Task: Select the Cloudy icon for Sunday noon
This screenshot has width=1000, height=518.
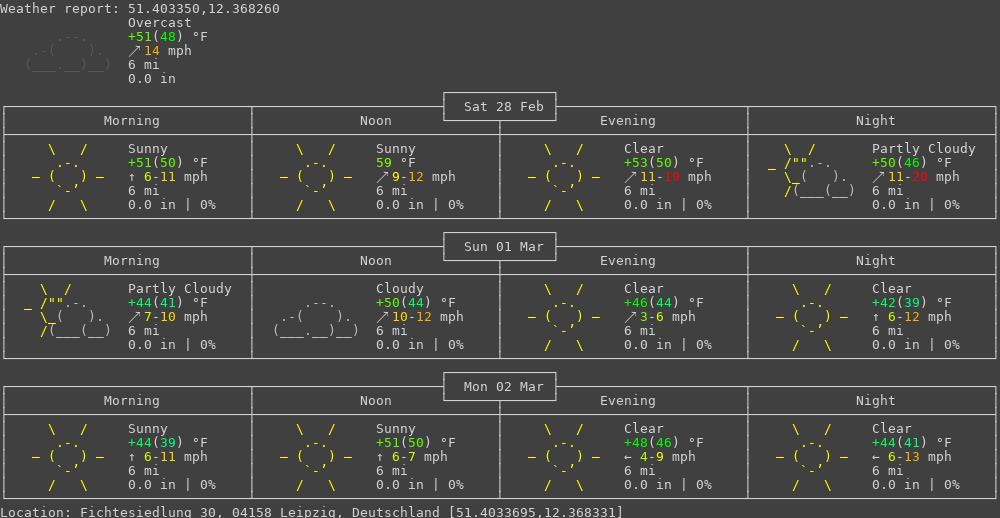Action: [x=316, y=317]
